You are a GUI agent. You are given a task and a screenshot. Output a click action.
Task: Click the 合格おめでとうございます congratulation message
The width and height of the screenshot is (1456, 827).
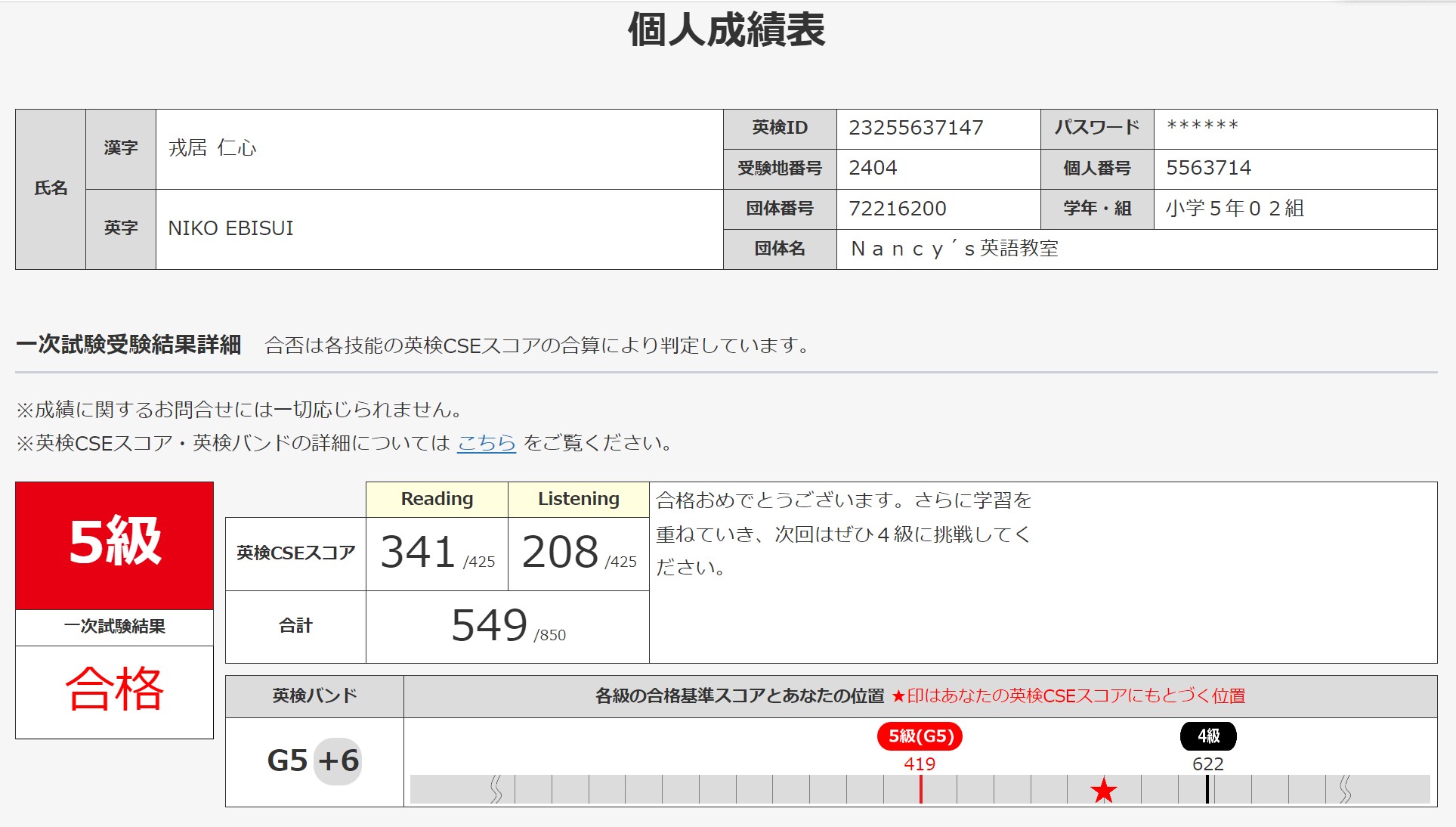(x=843, y=534)
